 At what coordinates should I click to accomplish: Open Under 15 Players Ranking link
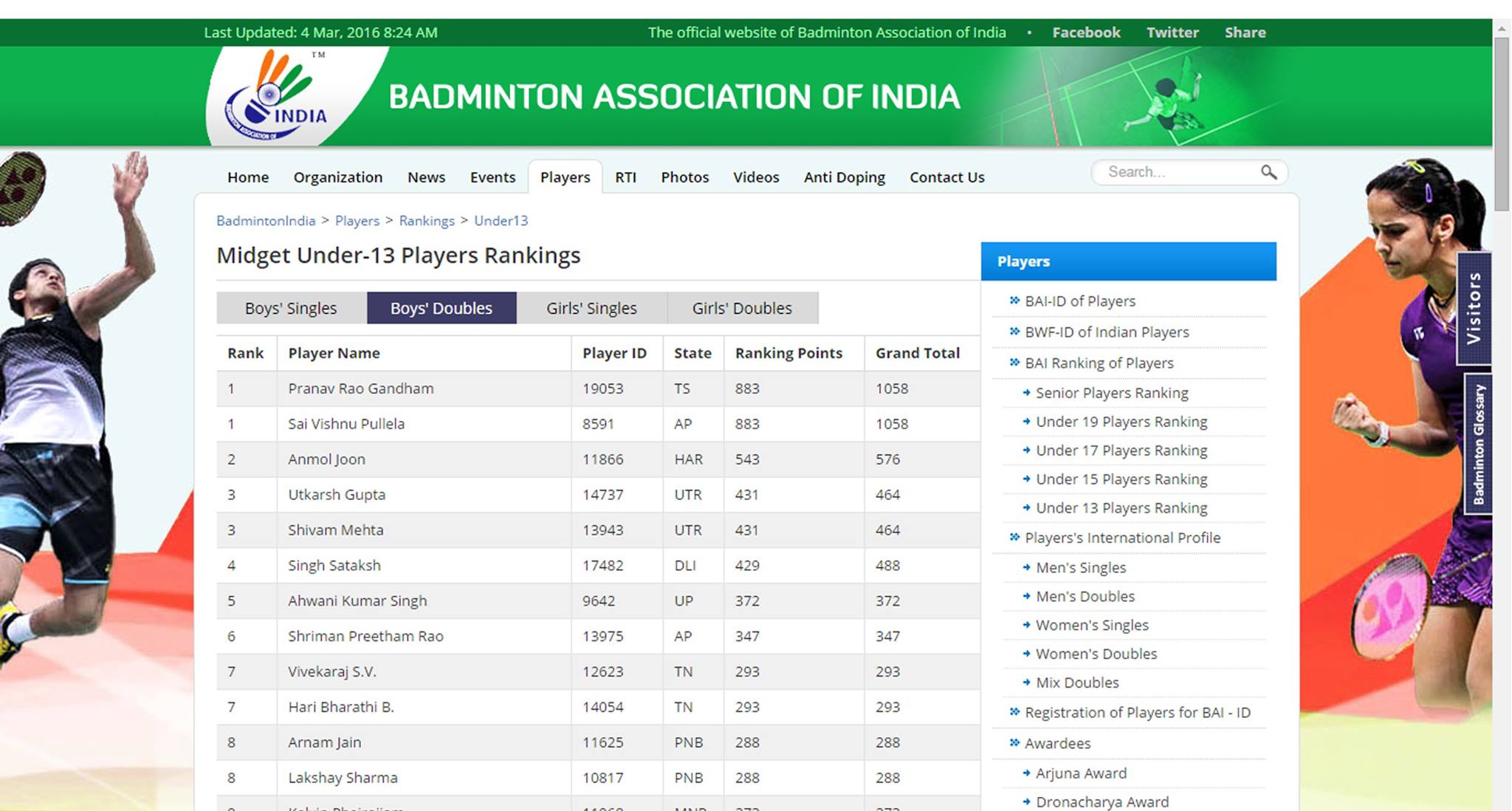1121,479
